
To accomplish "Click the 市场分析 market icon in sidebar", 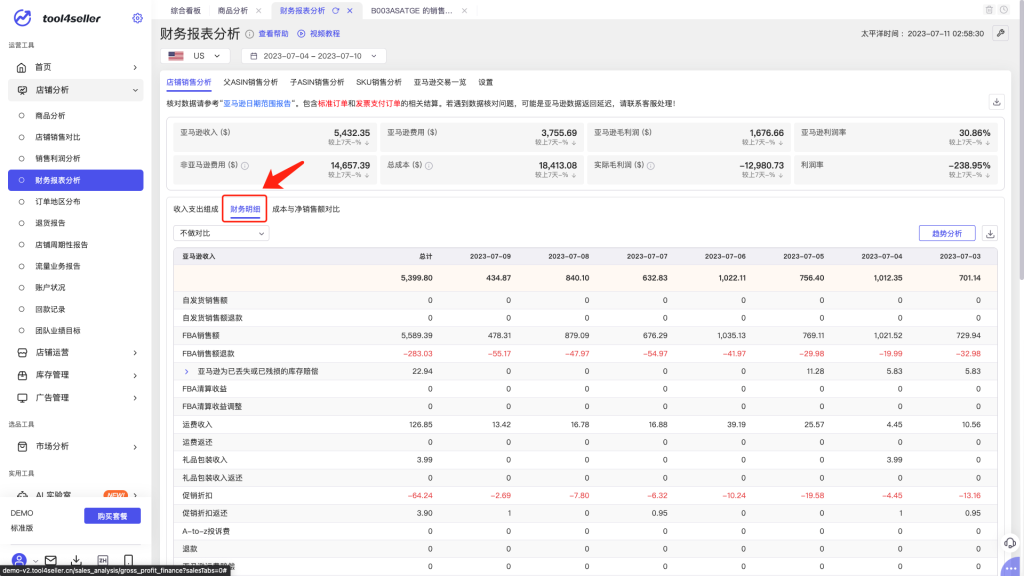I will [22, 447].
